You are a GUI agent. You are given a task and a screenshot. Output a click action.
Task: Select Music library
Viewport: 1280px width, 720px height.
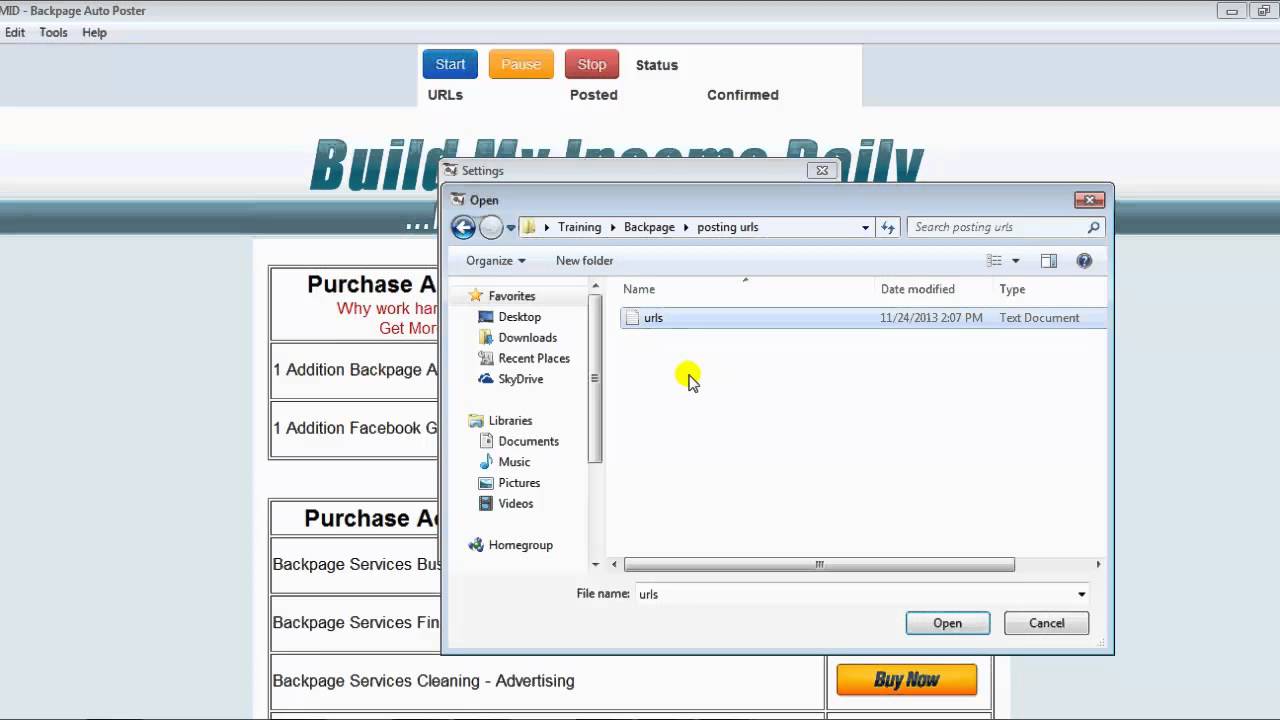pos(514,462)
